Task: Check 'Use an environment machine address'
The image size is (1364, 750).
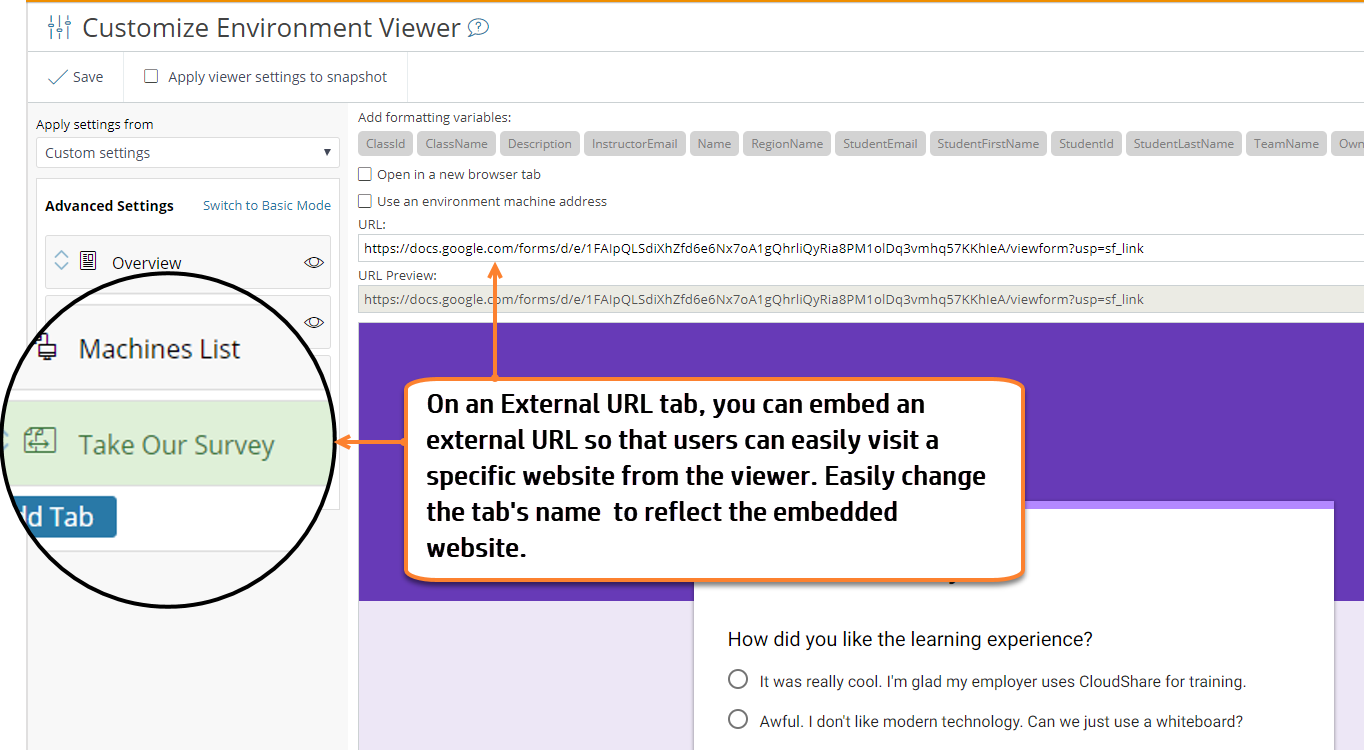Action: 365,200
